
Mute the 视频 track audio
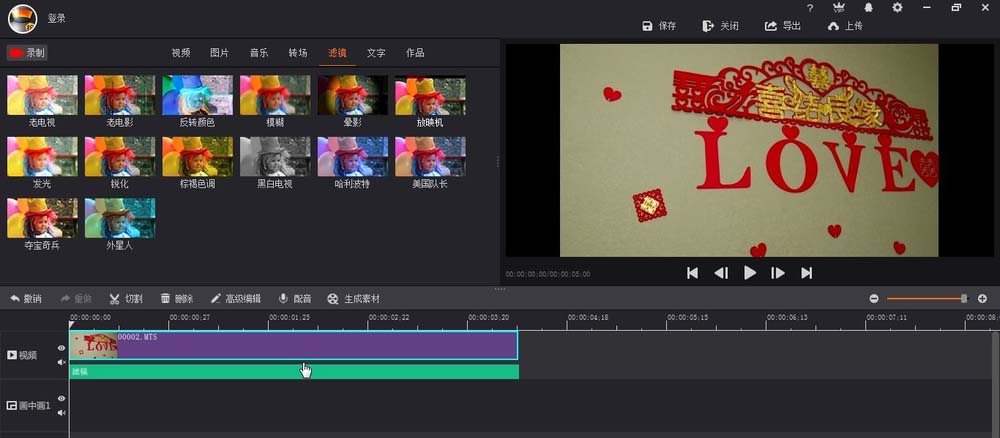(x=61, y=362)
